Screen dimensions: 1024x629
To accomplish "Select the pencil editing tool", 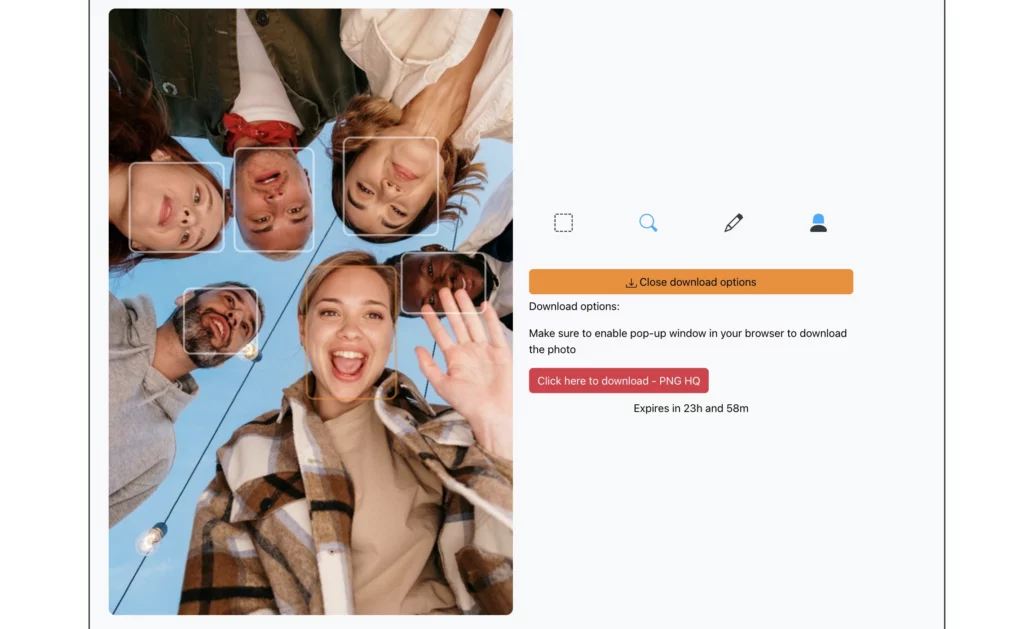I will 733,222.
